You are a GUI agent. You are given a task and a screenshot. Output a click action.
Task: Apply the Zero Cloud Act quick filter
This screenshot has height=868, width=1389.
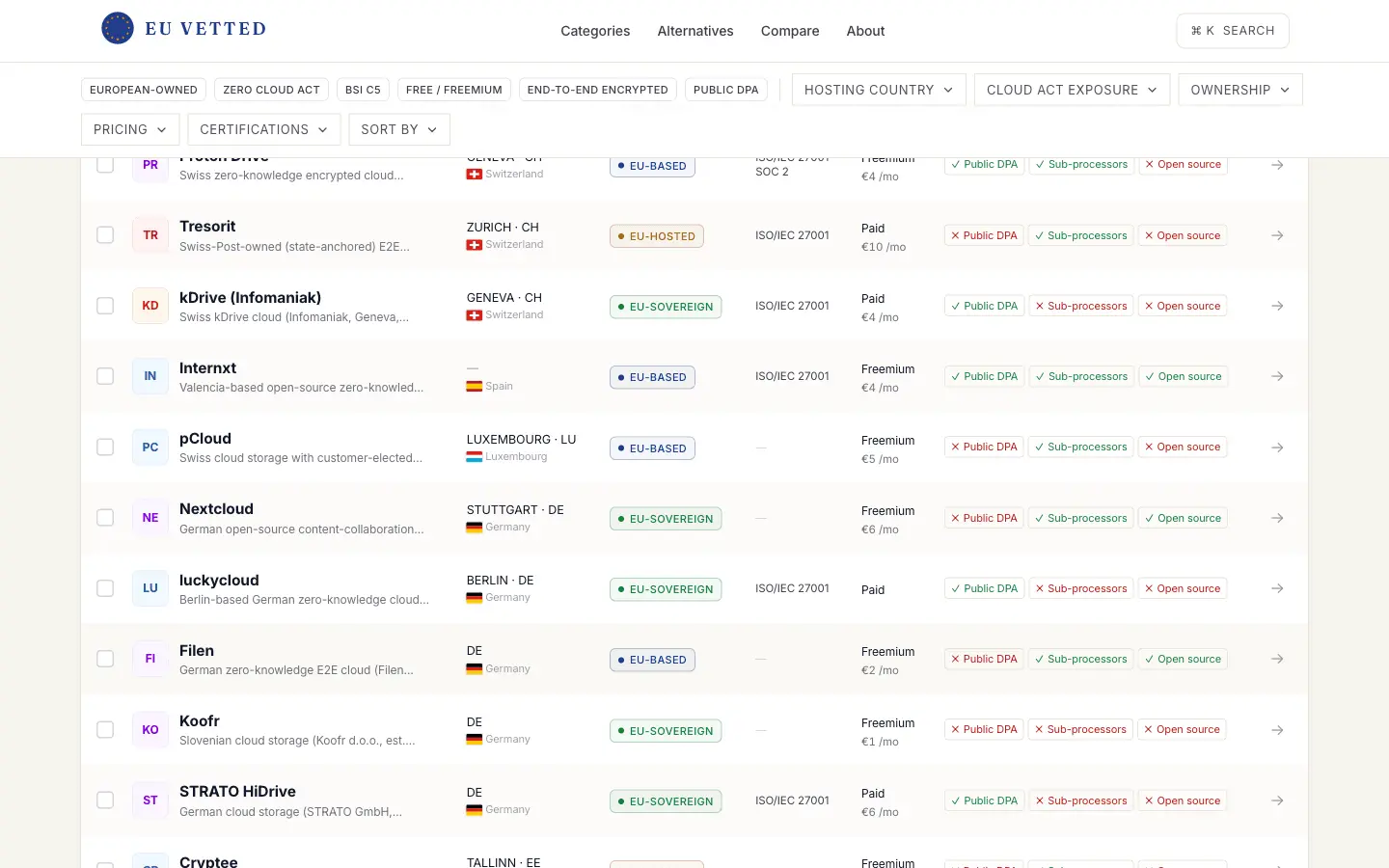tap(271, 90)
